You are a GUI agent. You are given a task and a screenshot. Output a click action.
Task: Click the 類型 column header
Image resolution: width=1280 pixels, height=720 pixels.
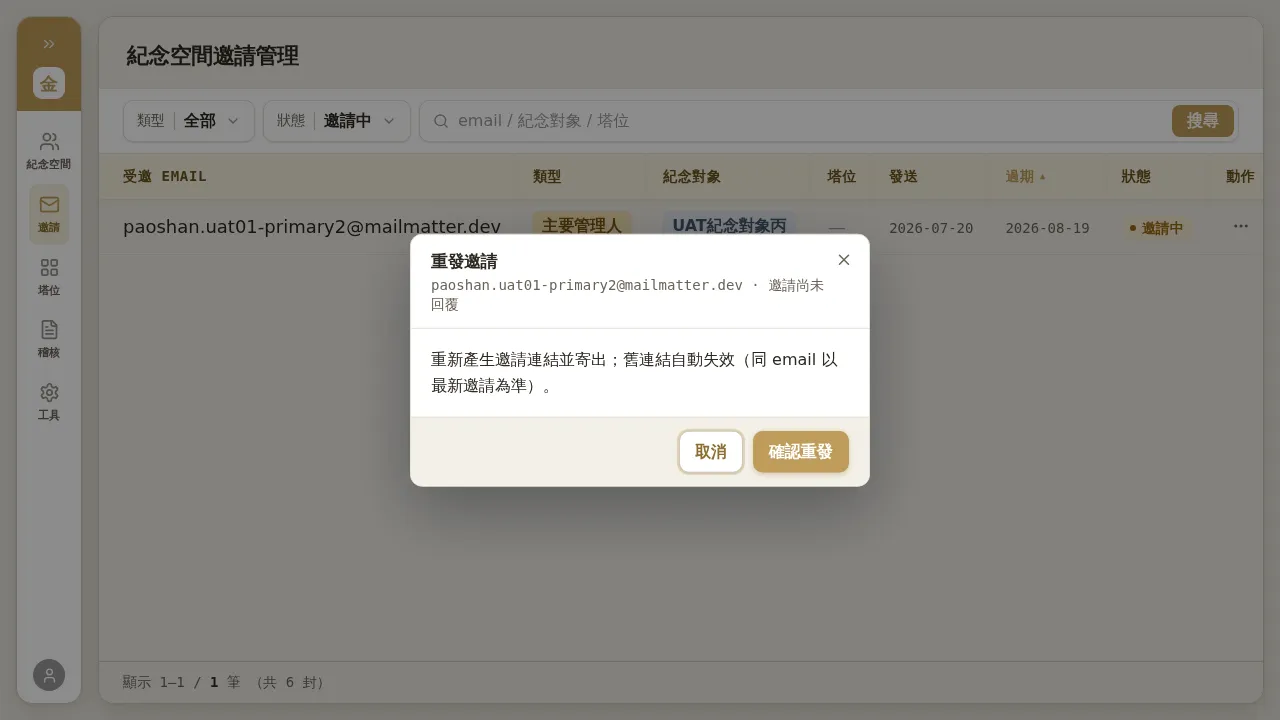(547, 176)
